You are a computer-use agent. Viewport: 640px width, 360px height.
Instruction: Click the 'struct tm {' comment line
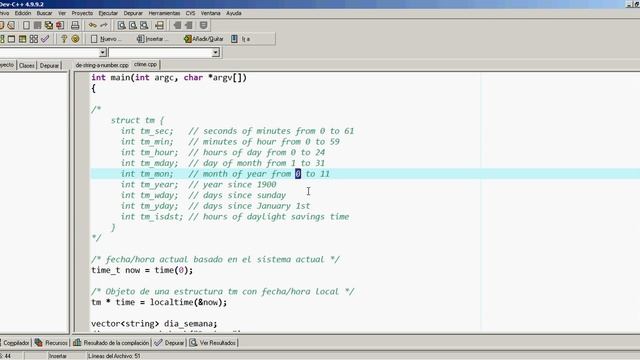(x=137, y=120)
